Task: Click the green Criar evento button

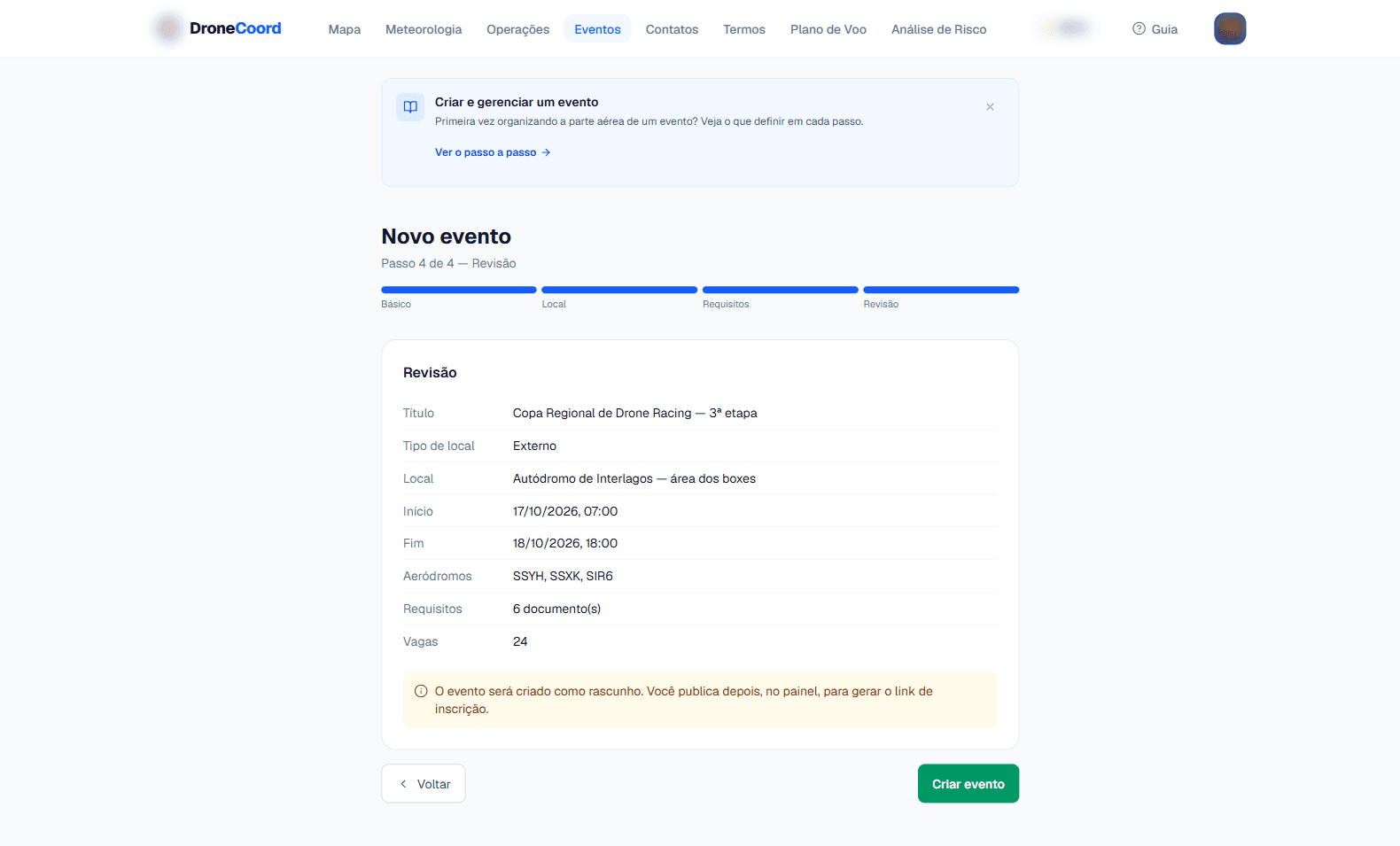Action: pyautogui.click(x=968, y=784)
